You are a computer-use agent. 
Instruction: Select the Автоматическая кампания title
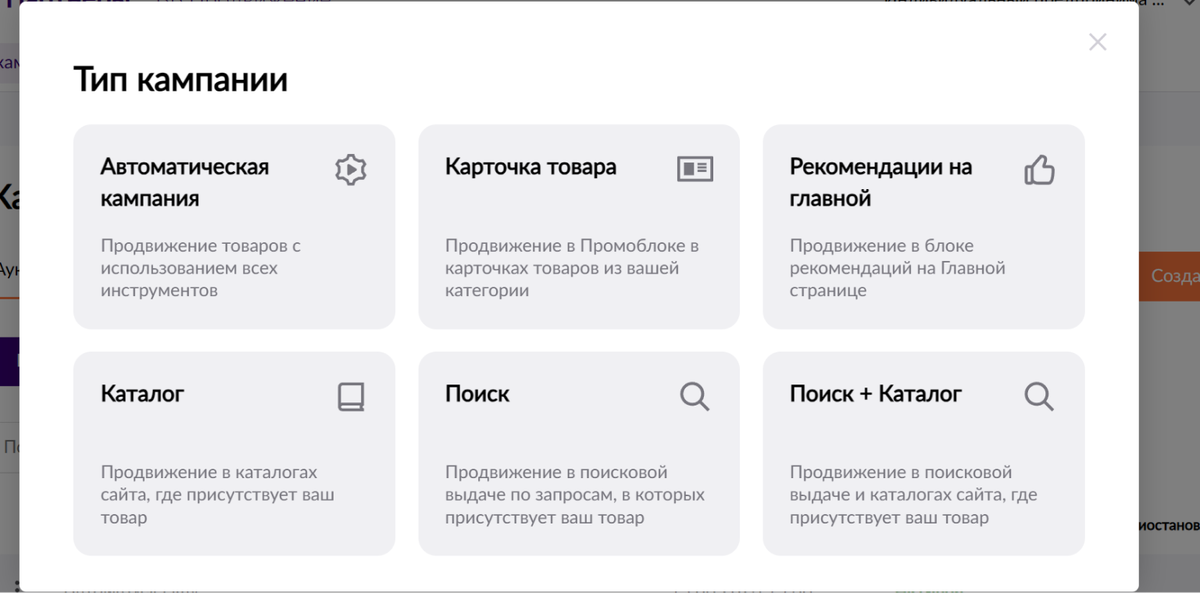(185, 182)
